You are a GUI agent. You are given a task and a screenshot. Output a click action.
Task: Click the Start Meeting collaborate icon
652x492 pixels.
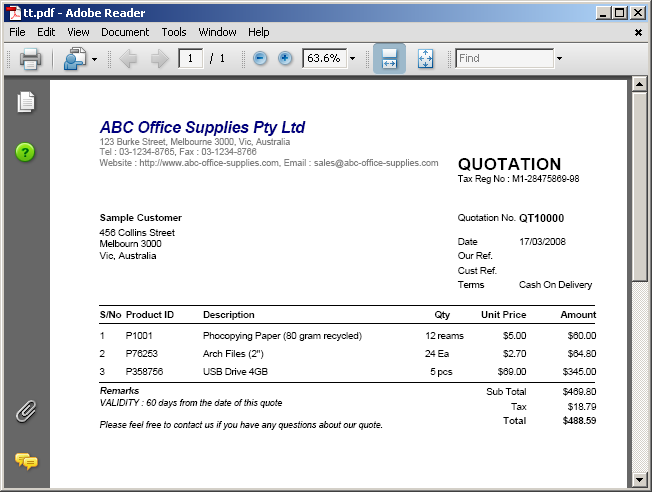(x=75, y=59)
